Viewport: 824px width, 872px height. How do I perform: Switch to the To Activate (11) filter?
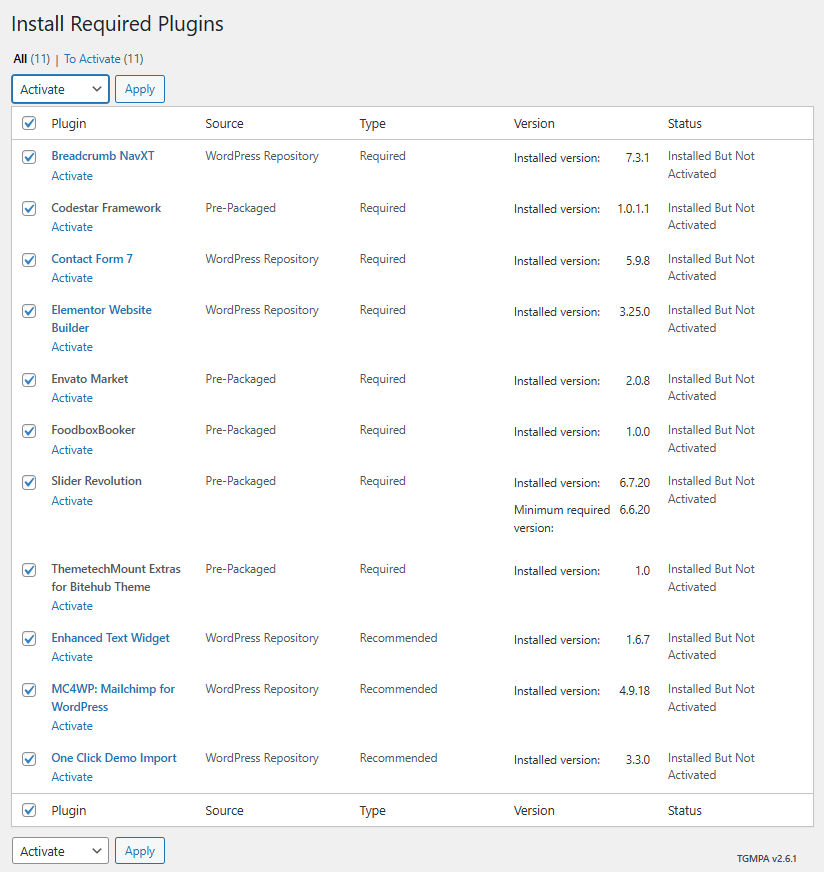coord(103,58)
